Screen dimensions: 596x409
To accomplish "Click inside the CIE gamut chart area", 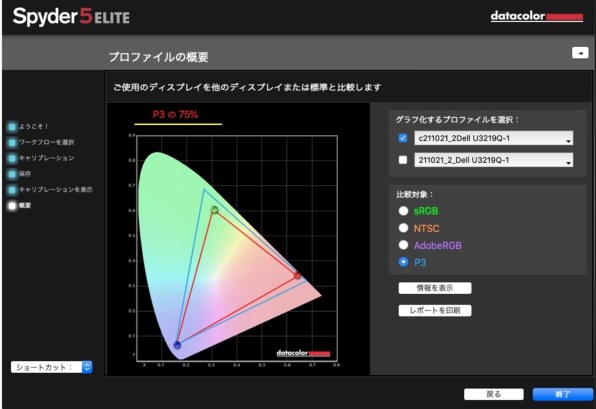I will click(237, 249).
